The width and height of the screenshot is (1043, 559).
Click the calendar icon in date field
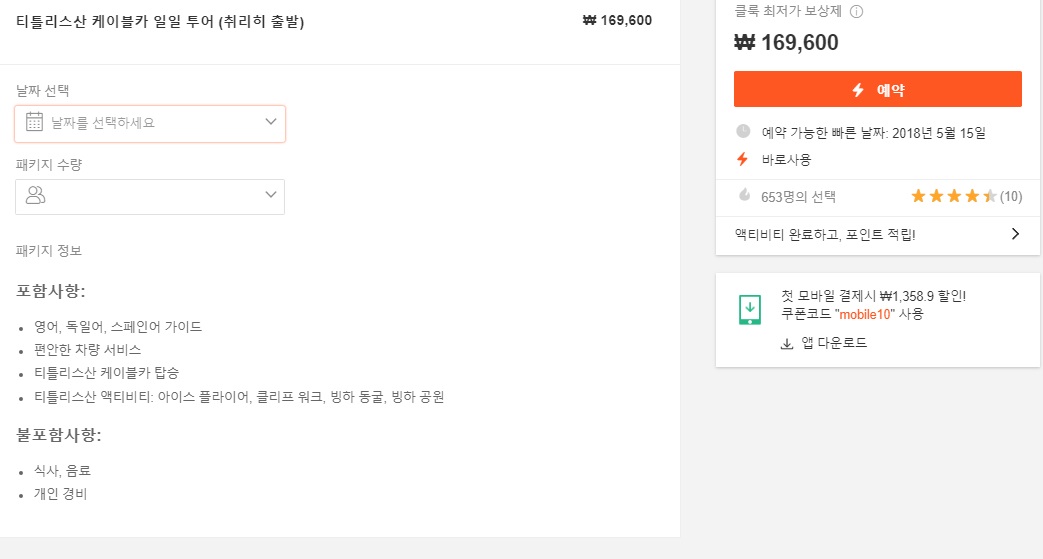(34, 122)
